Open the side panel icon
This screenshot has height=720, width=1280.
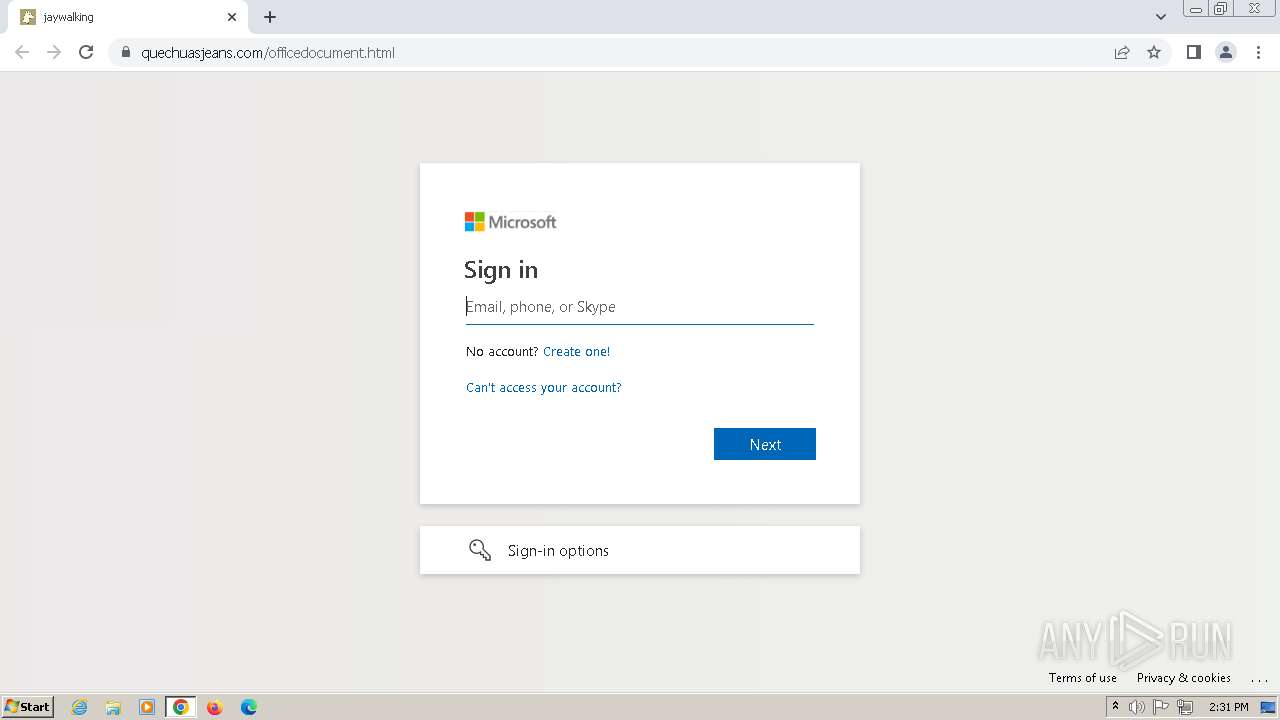point(1193,52)
